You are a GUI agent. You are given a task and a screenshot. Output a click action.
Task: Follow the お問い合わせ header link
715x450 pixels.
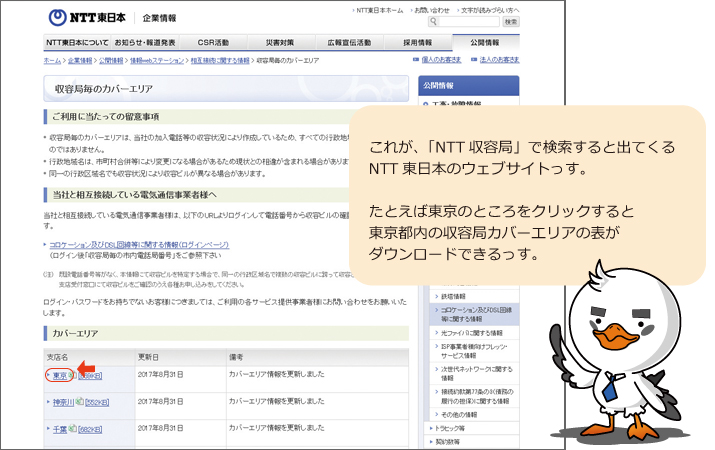click(x=431, y=10)
